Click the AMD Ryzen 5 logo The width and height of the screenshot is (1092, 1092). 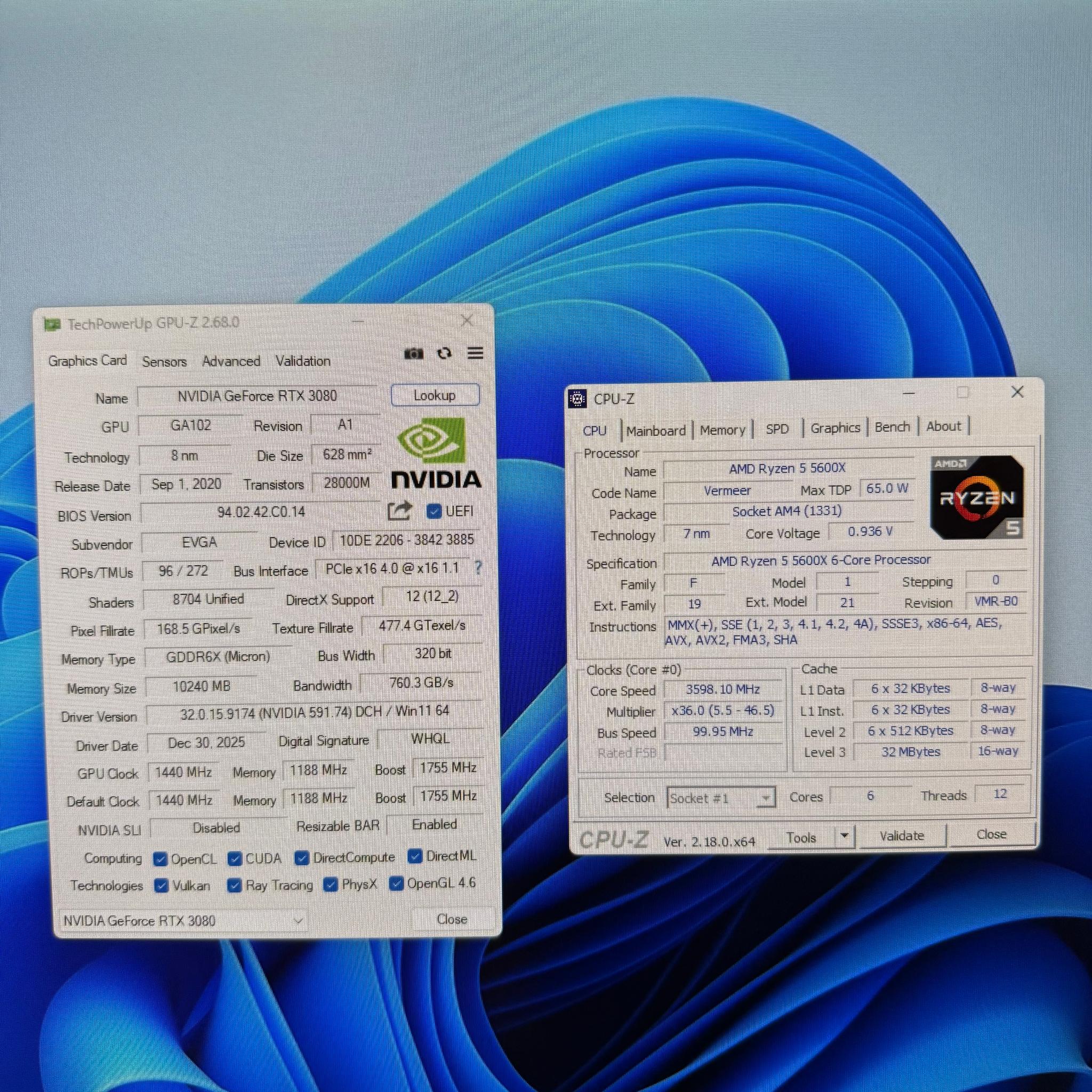[x=977, y=497]
